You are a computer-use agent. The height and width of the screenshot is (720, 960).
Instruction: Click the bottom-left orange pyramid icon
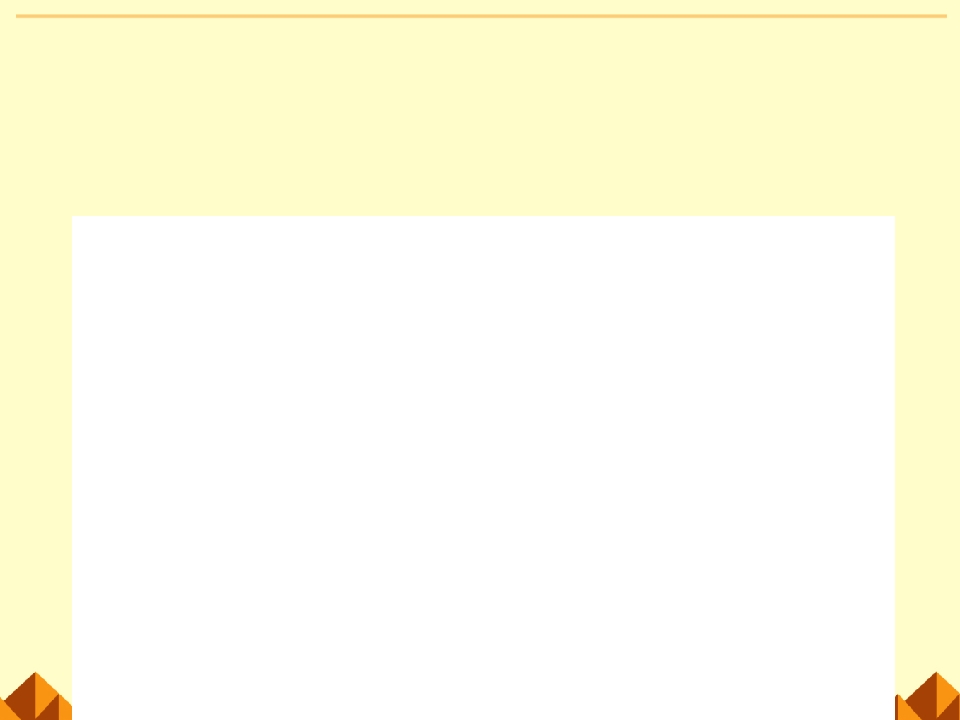[36, 696]
